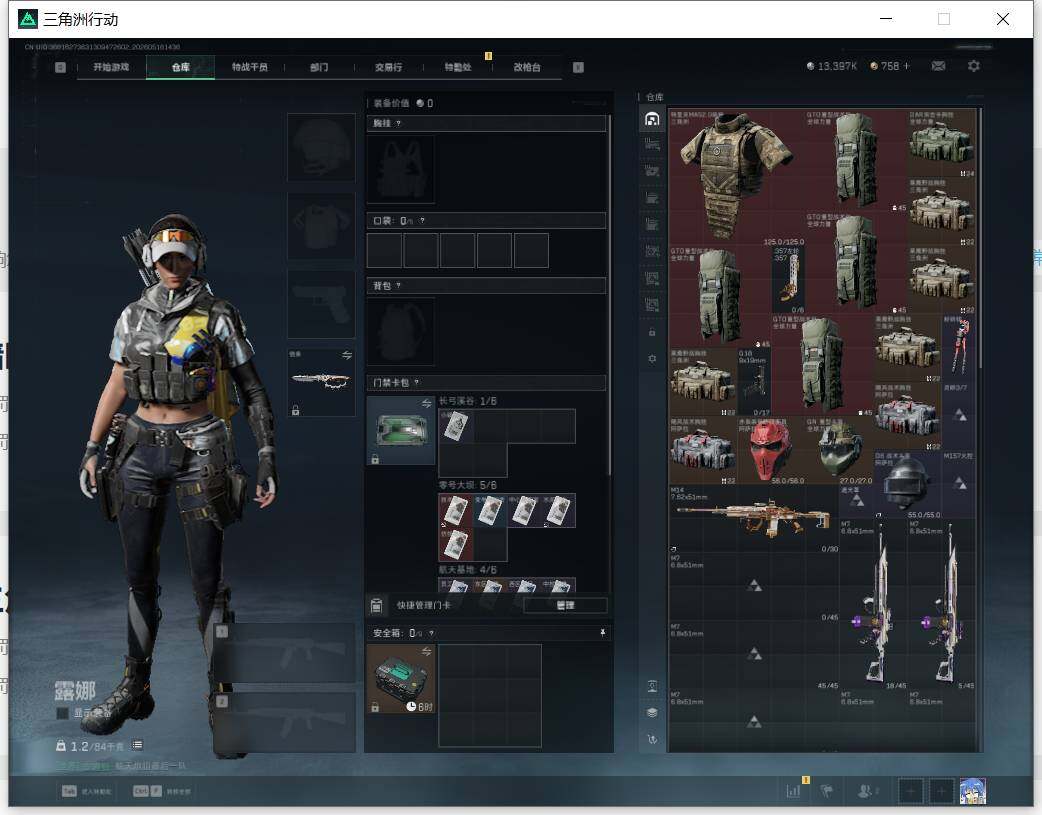This screenshot has height=815, width=1042.
Task: Select the empty chest rig slot
Action: 401,170
